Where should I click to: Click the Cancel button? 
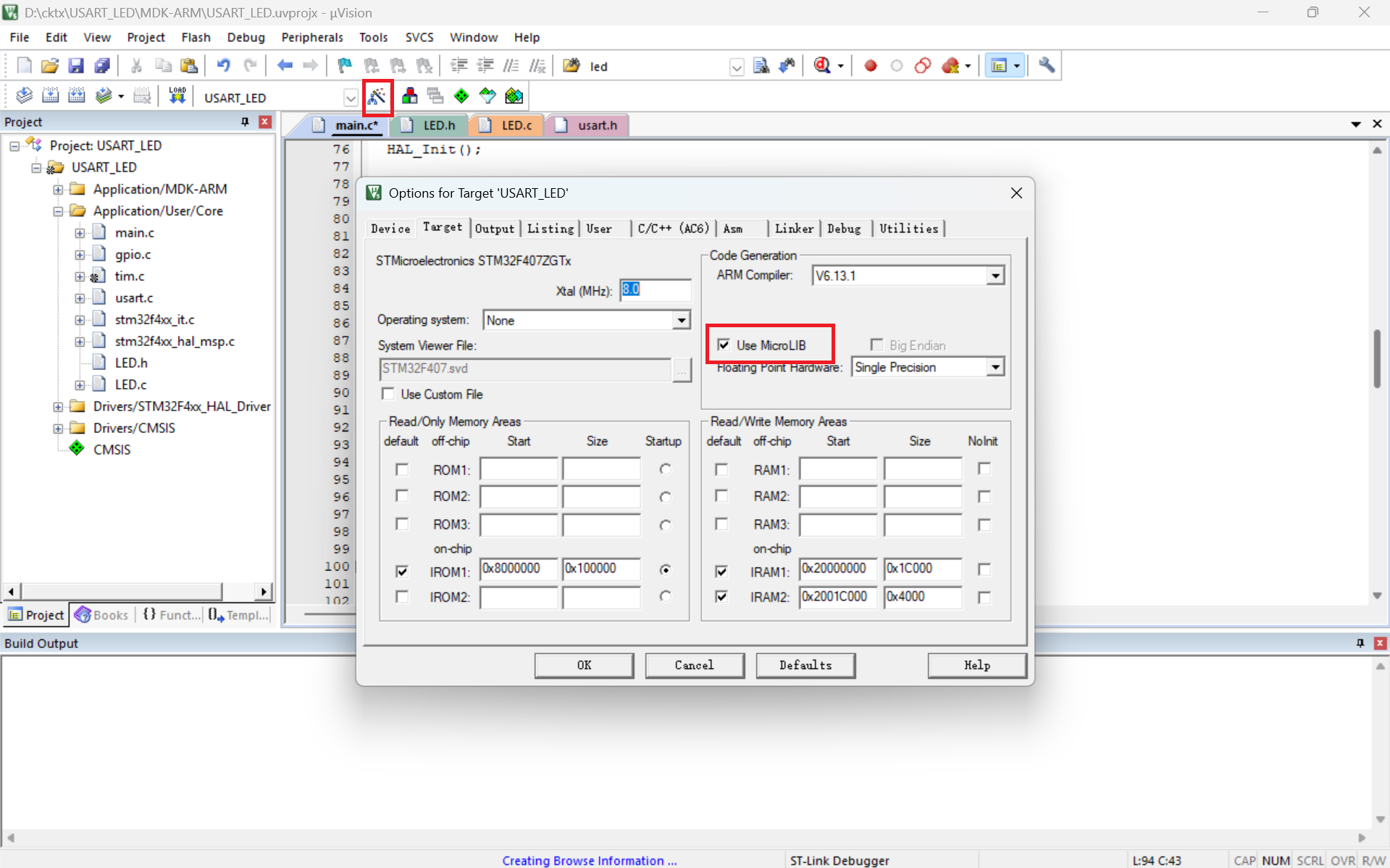(x=694, y=665)
